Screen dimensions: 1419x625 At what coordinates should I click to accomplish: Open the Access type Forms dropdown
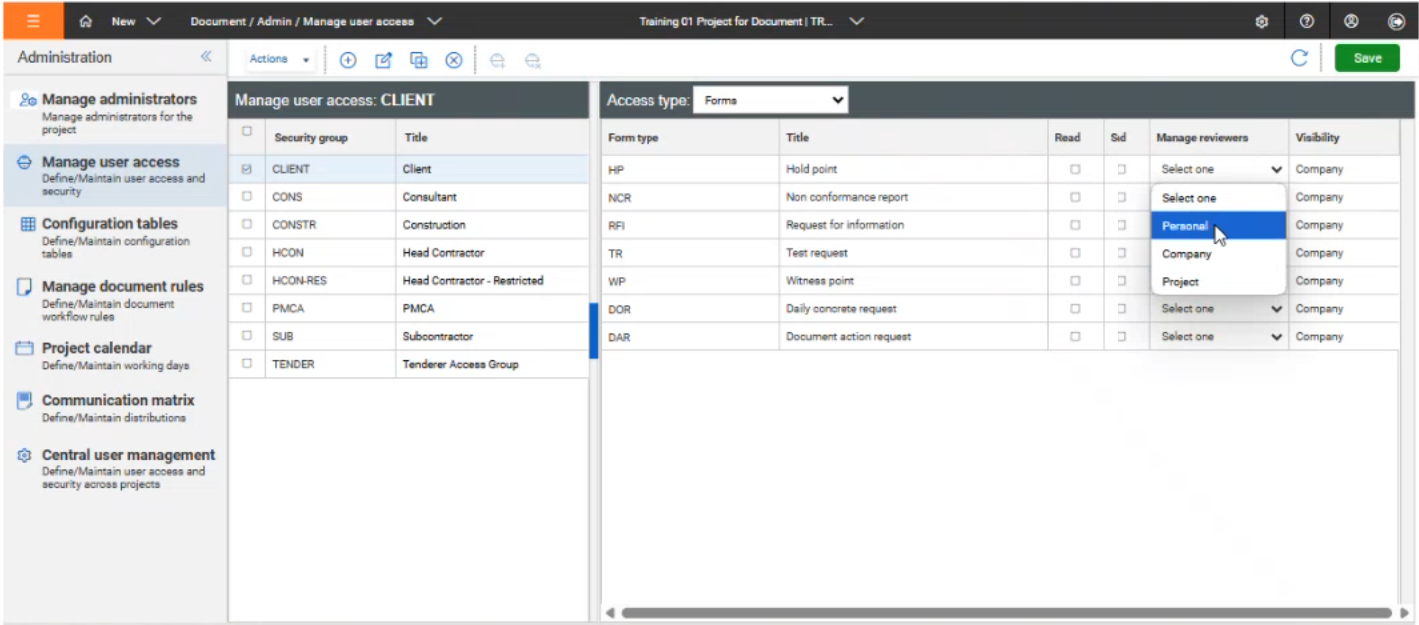pyautogui.click(x=770, y=100)
